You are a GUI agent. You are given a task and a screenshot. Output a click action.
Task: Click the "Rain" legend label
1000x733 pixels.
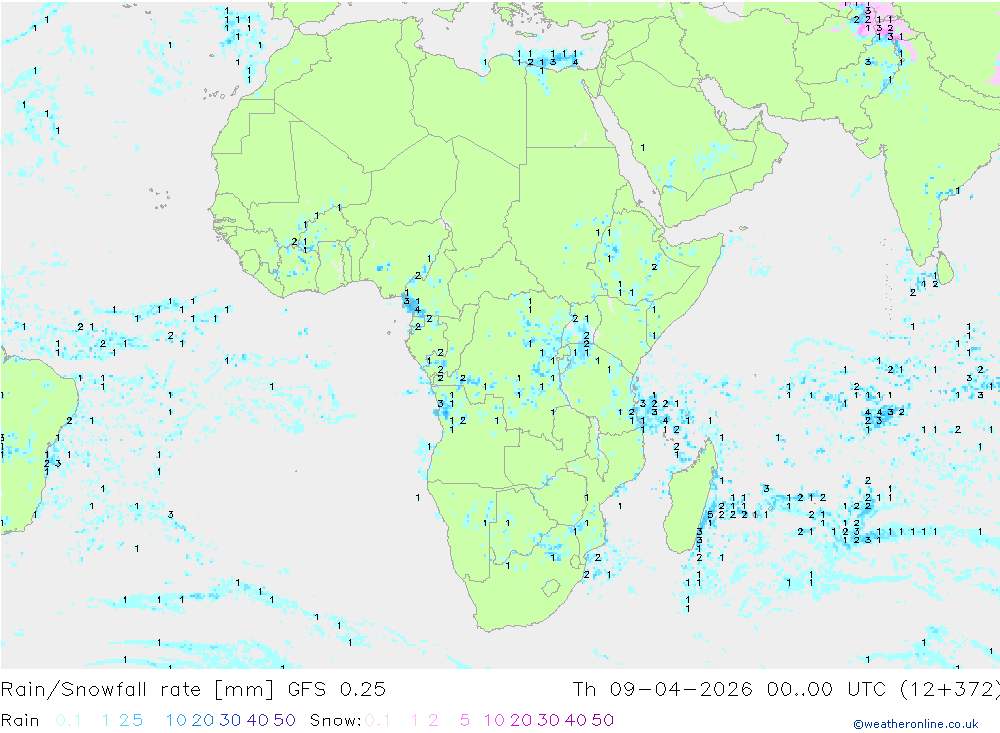[x=20, y=720]
